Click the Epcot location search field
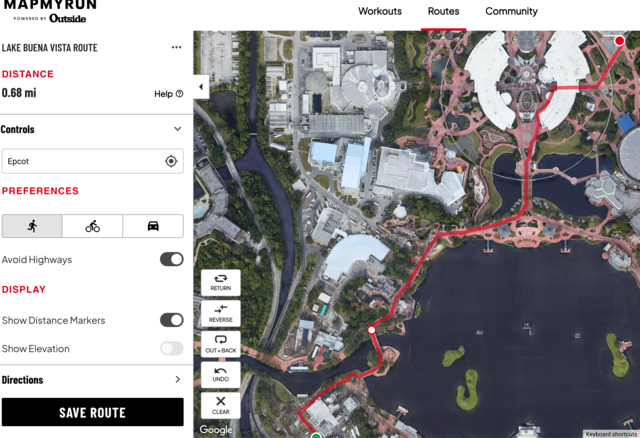 pyautogui.click(x=93, y=161)
